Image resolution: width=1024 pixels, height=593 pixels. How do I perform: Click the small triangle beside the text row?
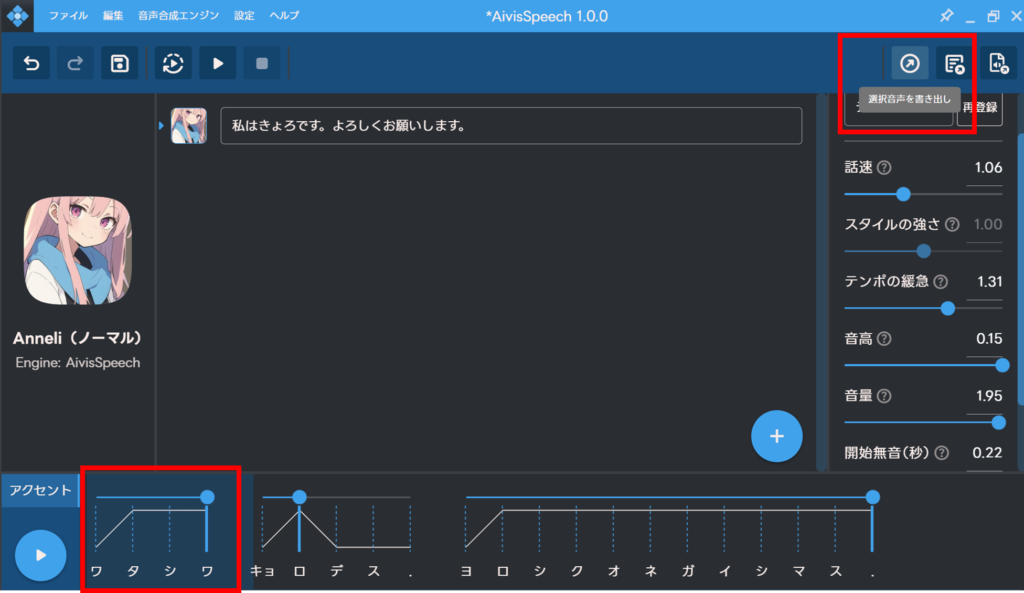161,125
